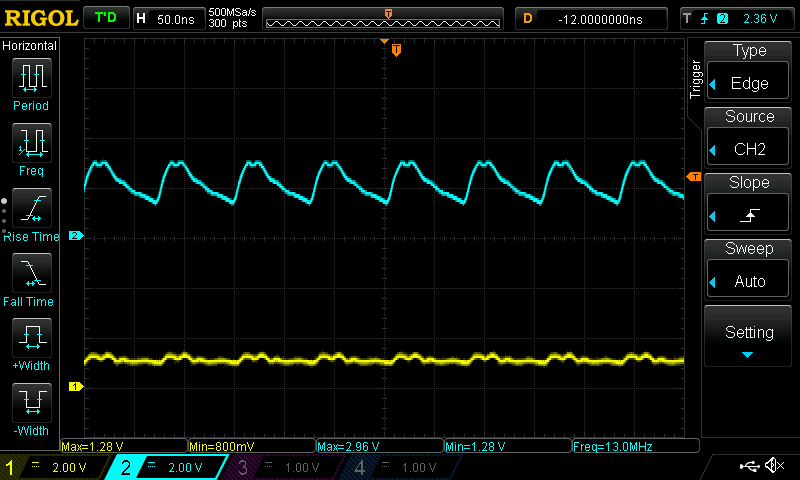Expand the trigger Setting submenu
Screen dimensions: 800x480
tap(749, 337)
